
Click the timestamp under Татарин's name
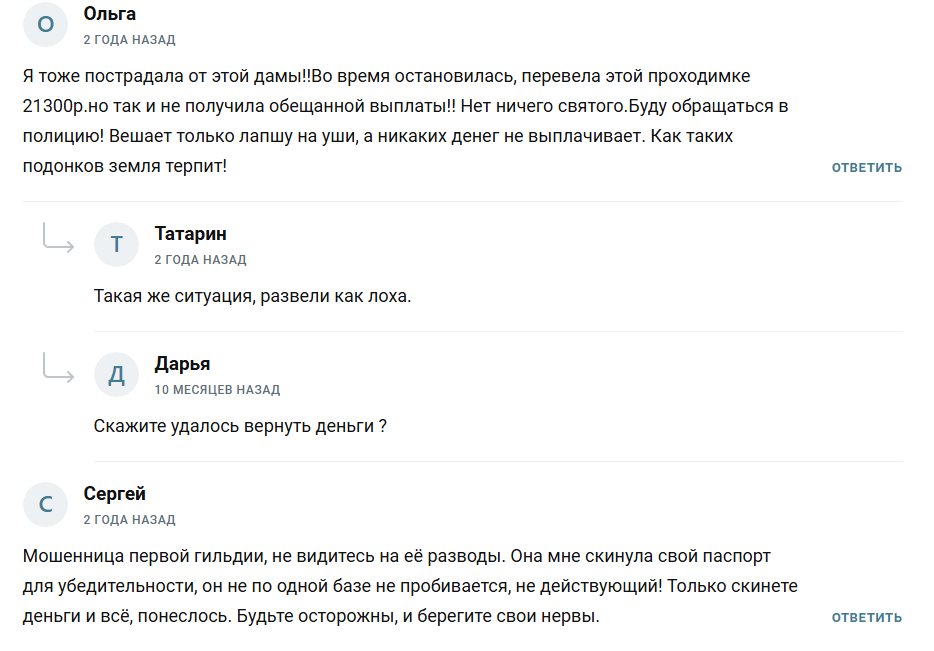coord(200,260)
